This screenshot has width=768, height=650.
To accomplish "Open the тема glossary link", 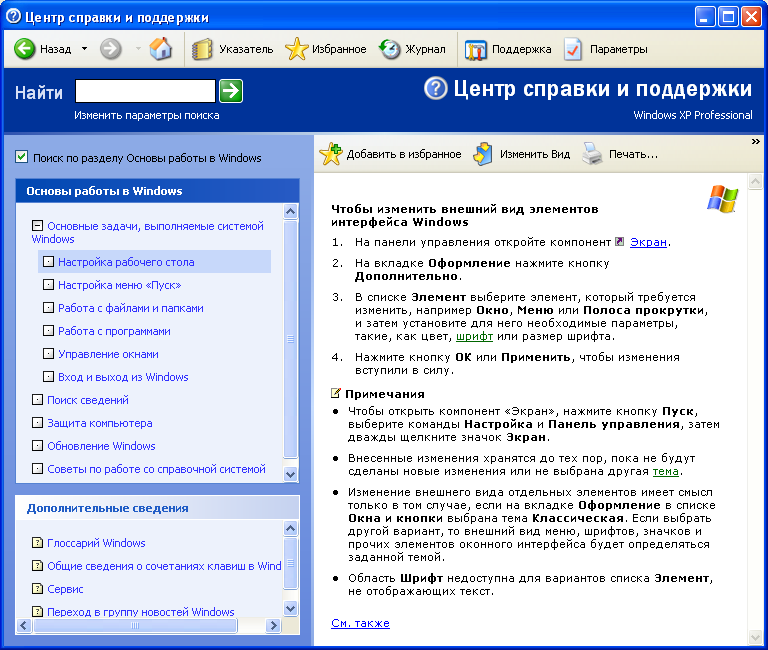I will 666,471.
